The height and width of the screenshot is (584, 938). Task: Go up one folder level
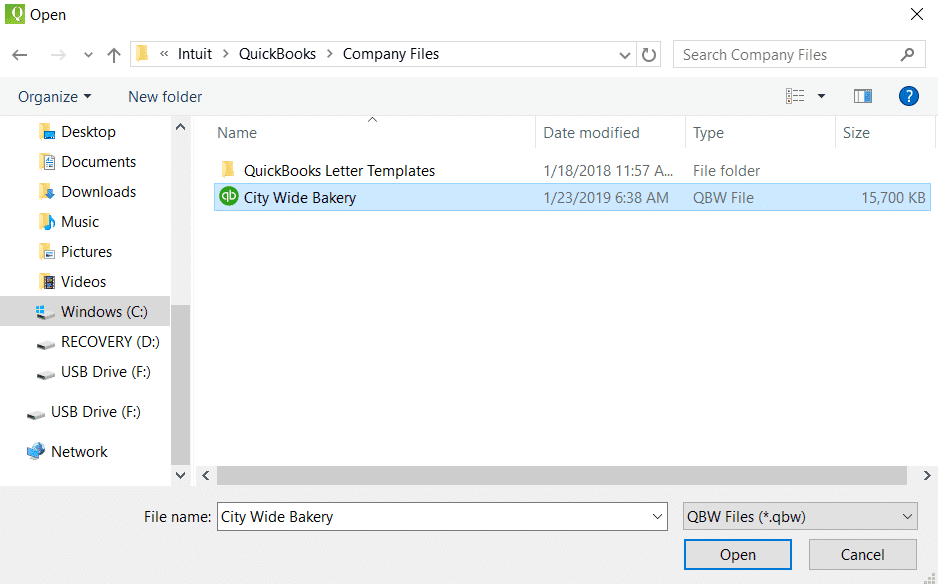pos(114,55)
